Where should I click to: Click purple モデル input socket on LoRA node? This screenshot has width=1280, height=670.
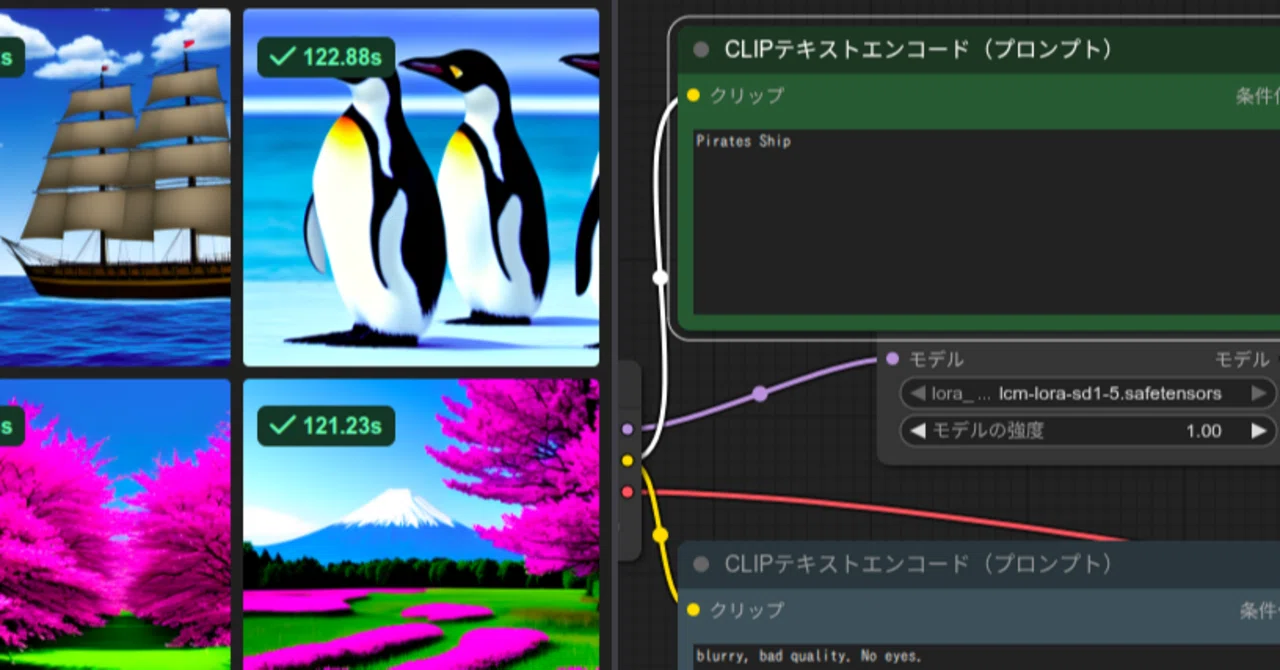coord(892,359)
